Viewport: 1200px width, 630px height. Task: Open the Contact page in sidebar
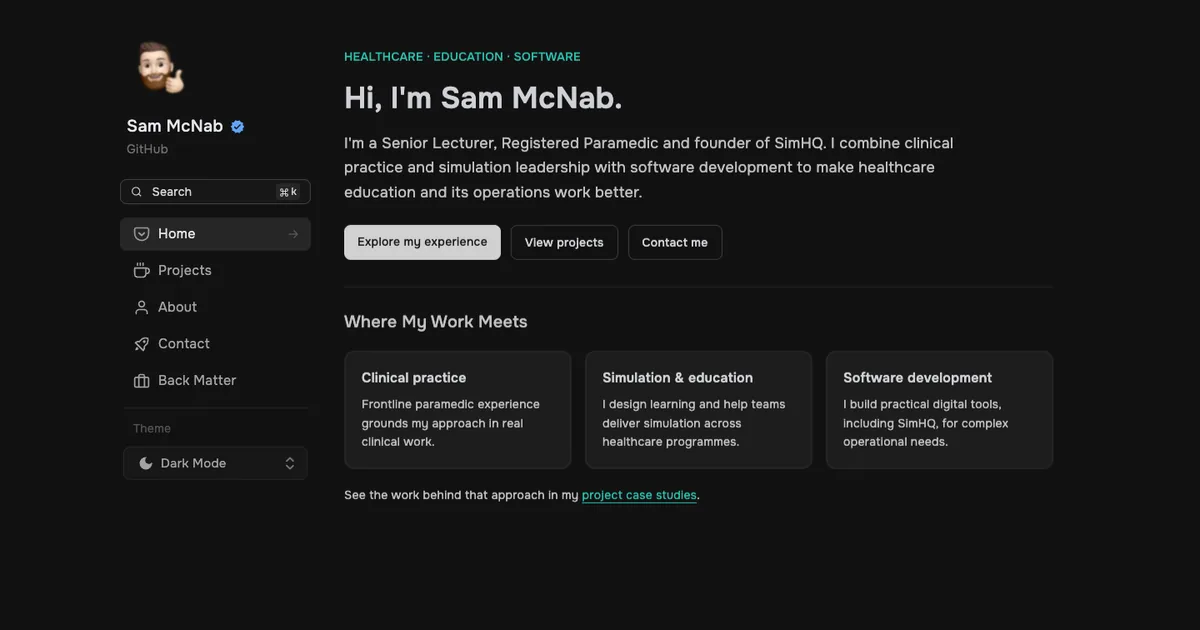pyautogui.click(x=215, y=344)
